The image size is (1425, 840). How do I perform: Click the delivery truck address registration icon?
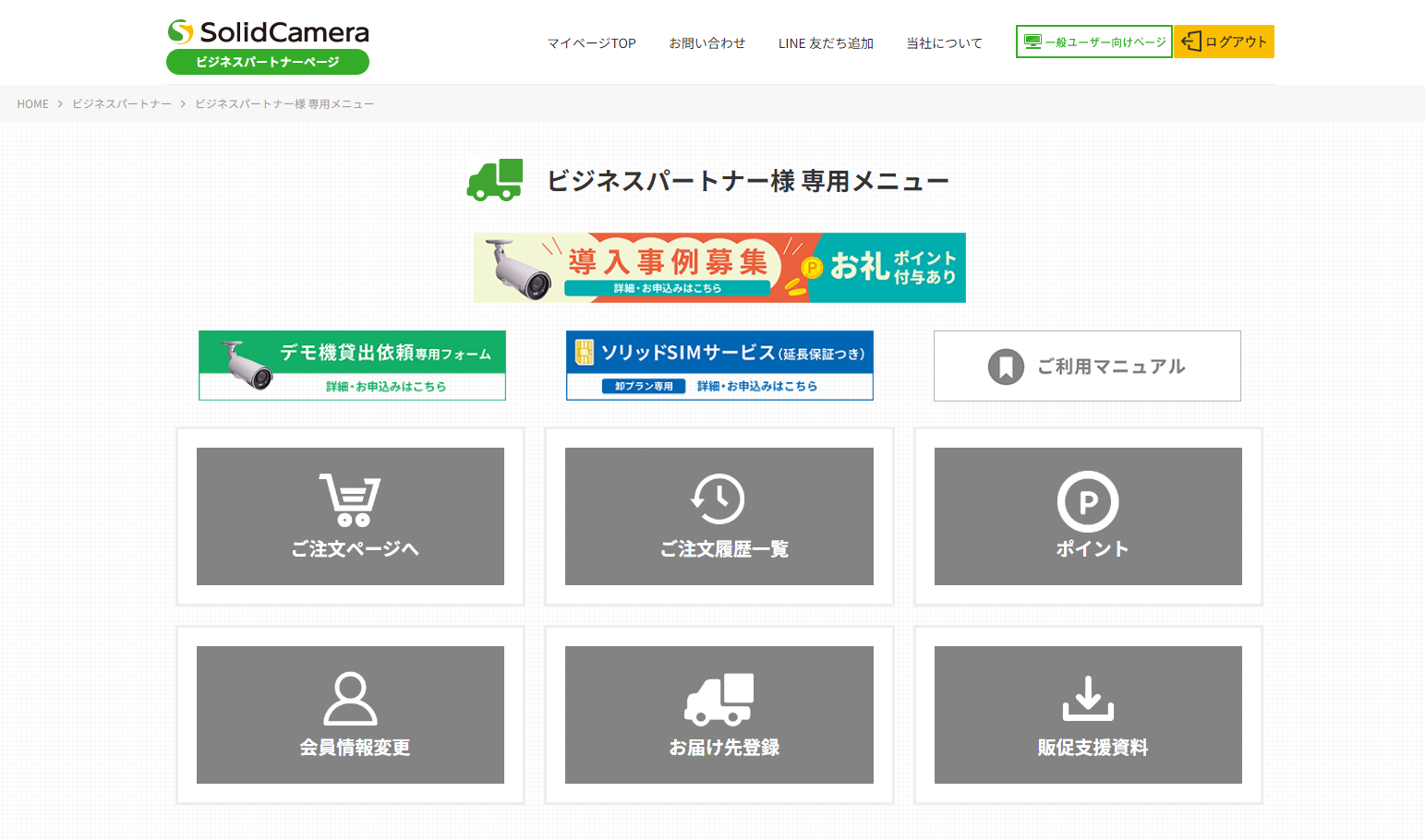(719, 699)
